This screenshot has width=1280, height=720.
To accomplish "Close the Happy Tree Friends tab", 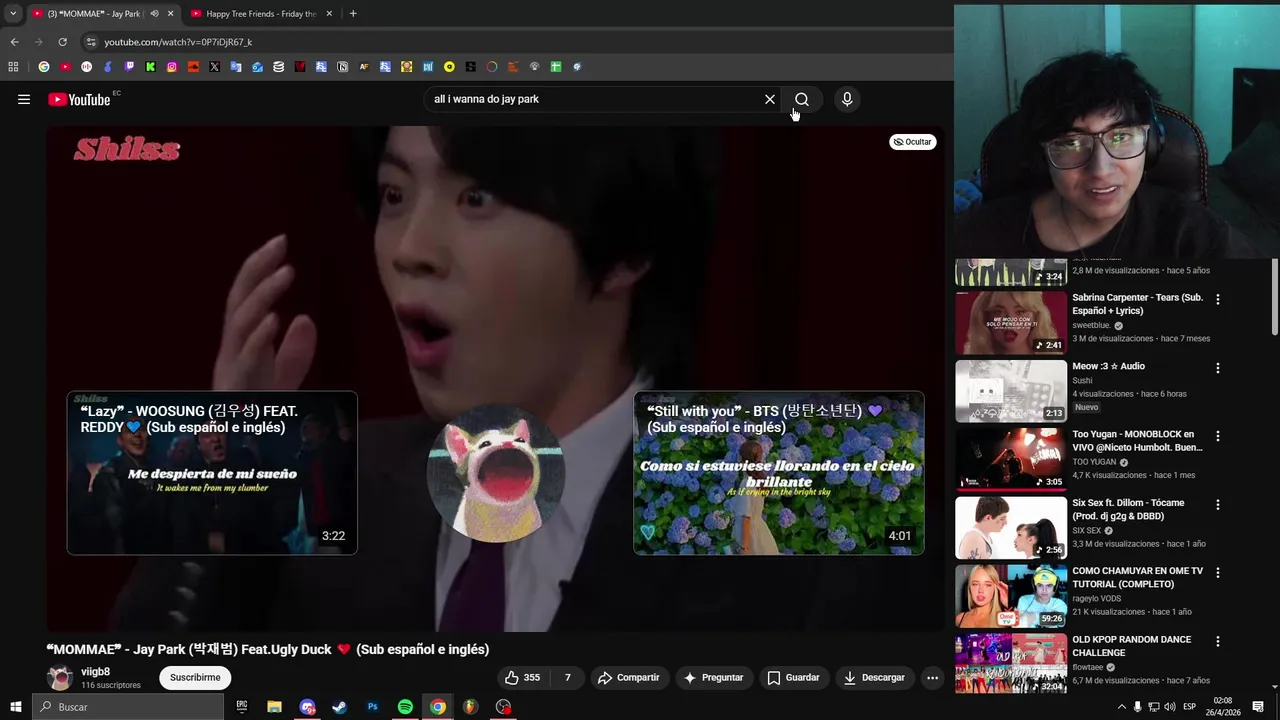I will point(329,14).
